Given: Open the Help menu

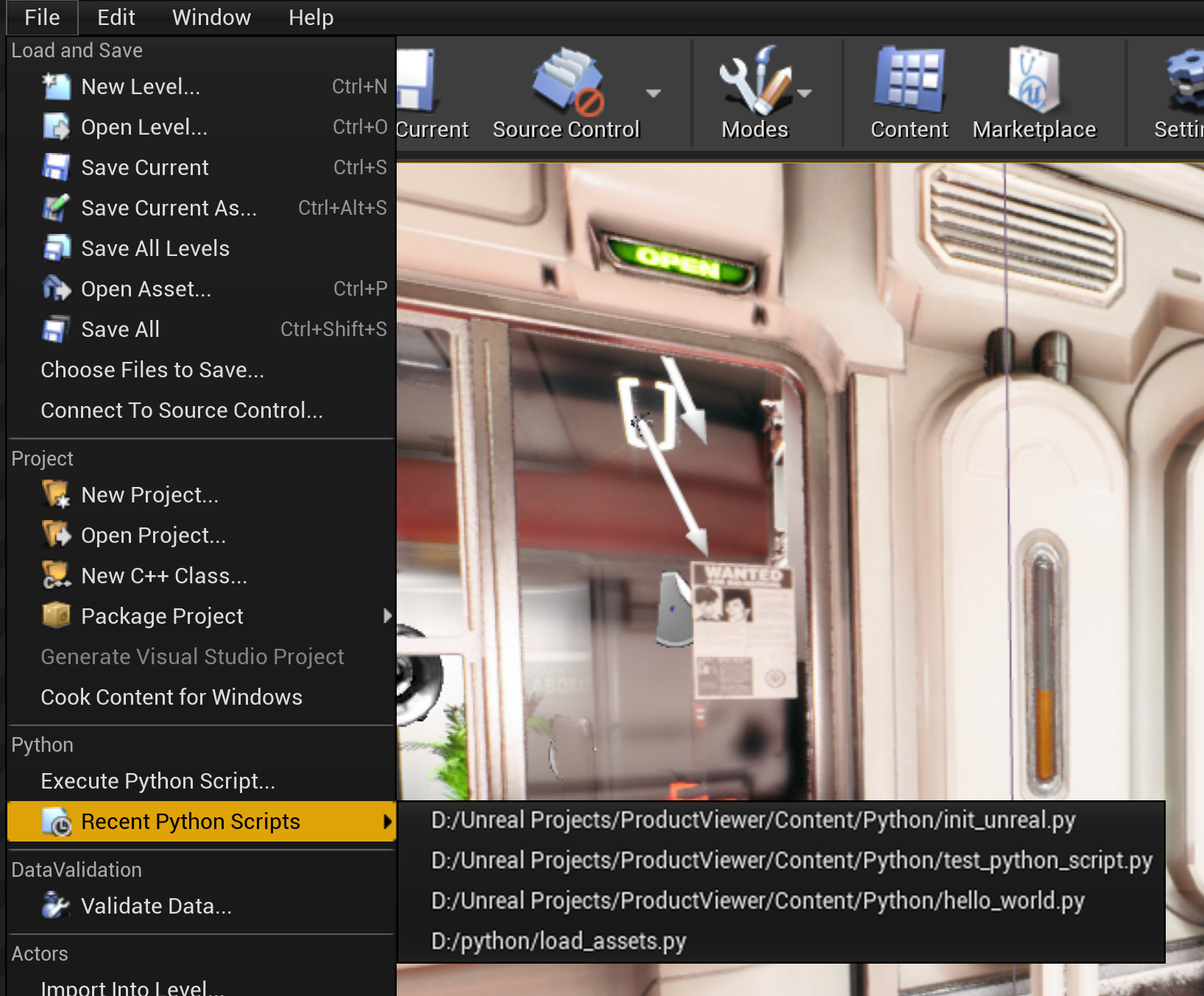Looking at the screenshot, I should pyautogui.click(x=311, y=18).
